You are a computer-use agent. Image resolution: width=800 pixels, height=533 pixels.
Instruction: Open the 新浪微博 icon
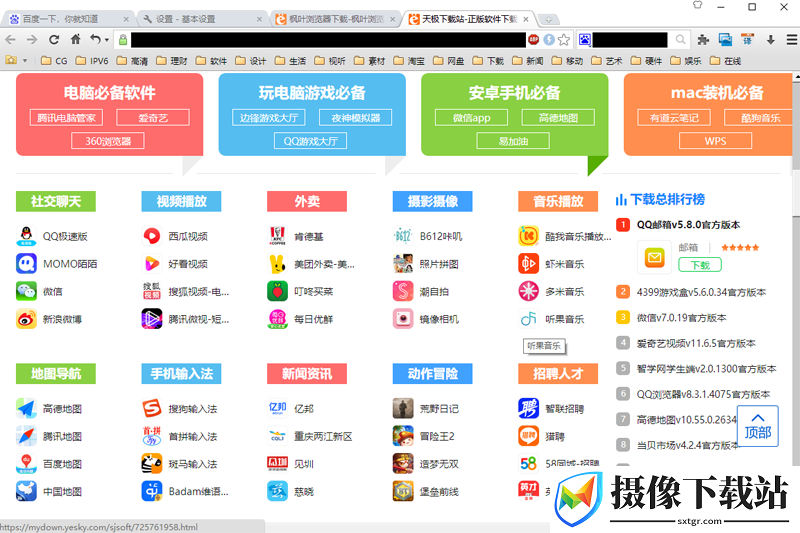point(26,319)
